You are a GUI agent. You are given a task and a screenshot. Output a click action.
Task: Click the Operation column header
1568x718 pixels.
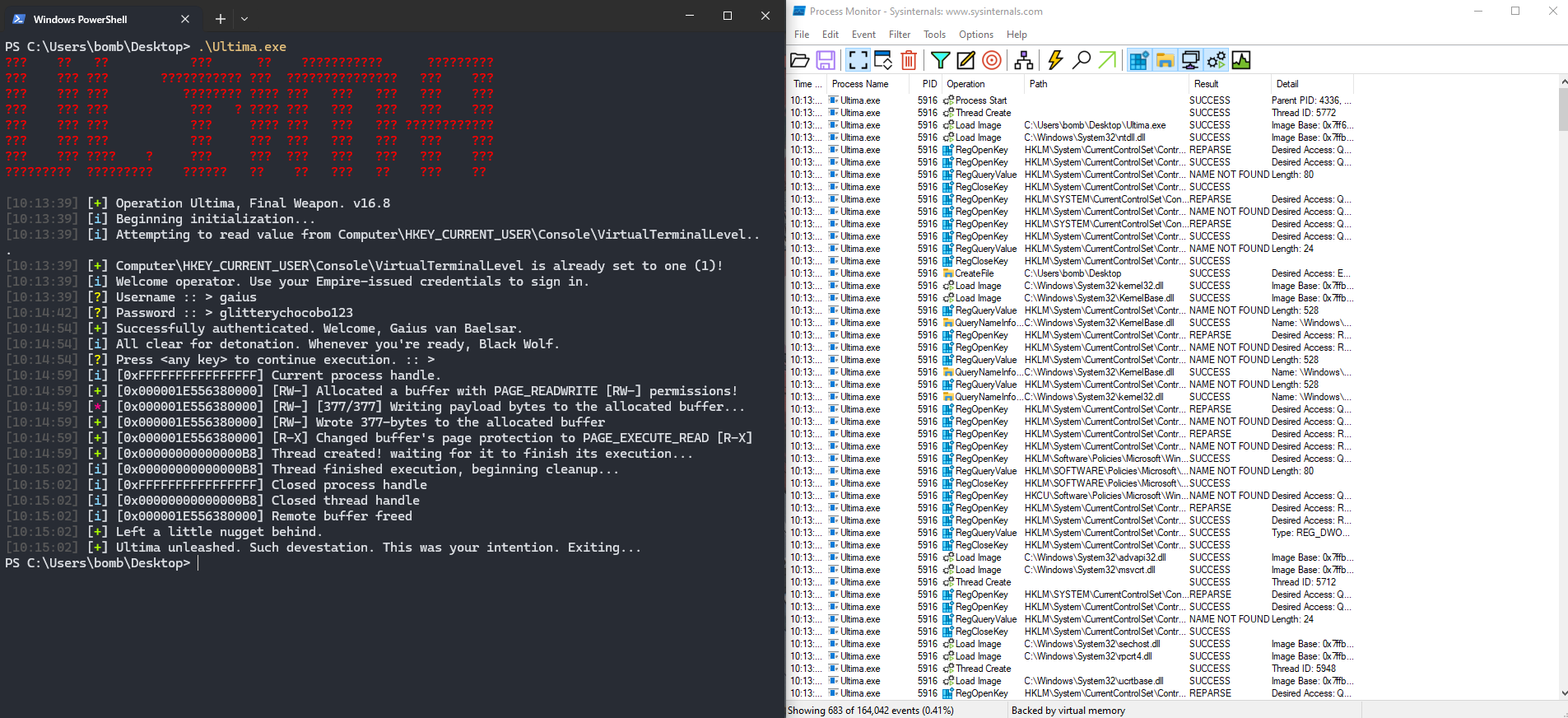[x=984, y=84]
